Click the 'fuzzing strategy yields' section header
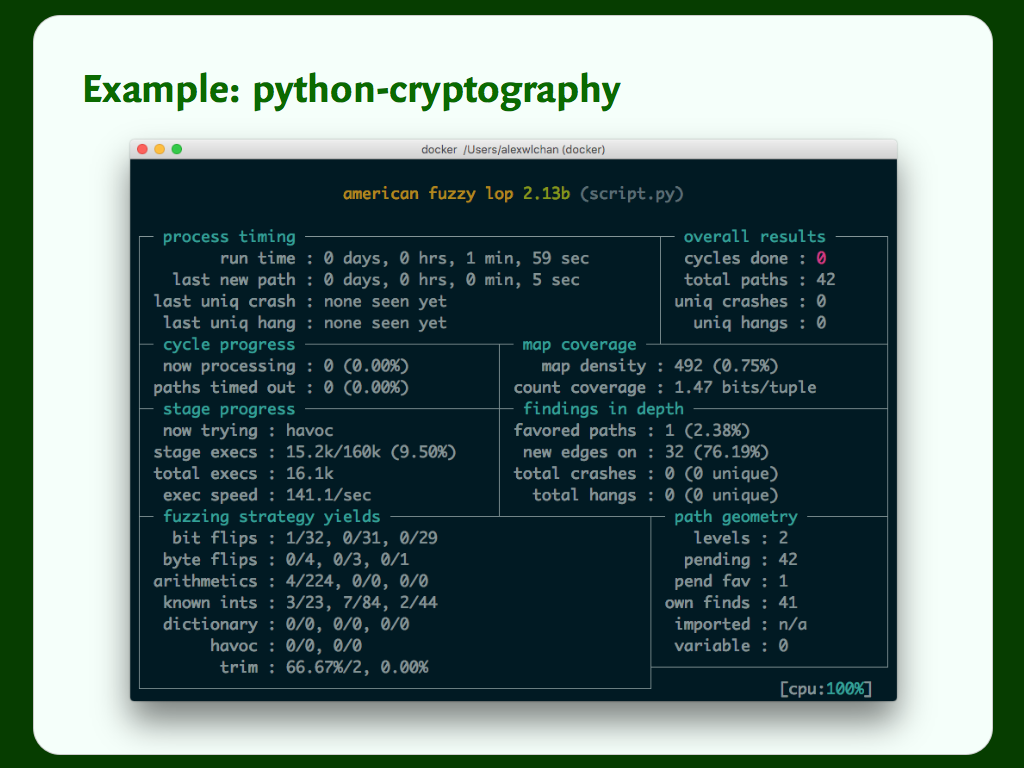Screen dimensions: 1024x768 pos(272,517)
